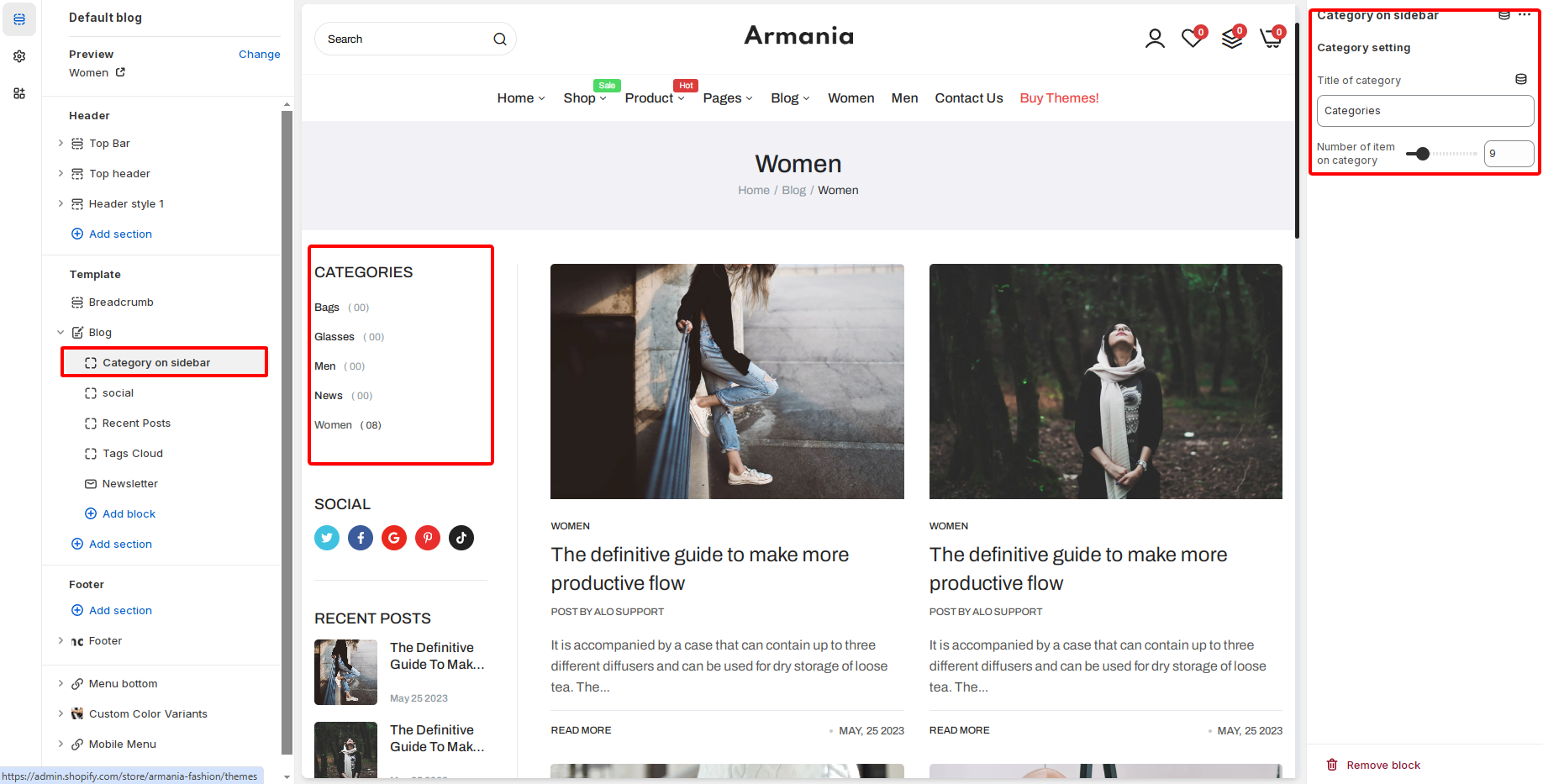
Task: Go to Contact Us menu item
Action: [x=969, y=98]
